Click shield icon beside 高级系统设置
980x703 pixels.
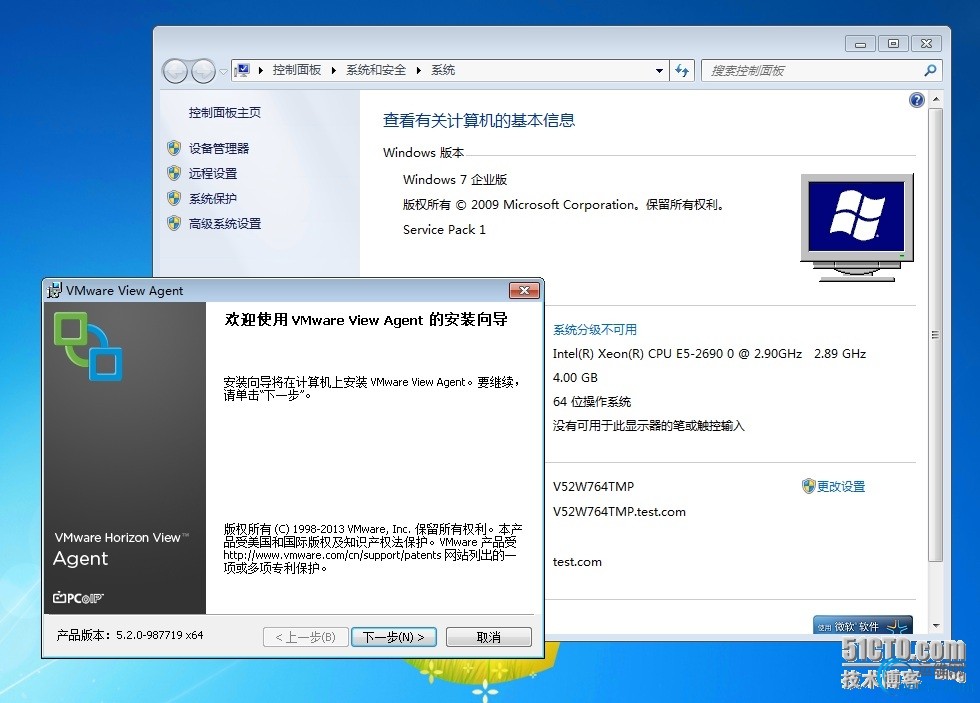[174, 223]
